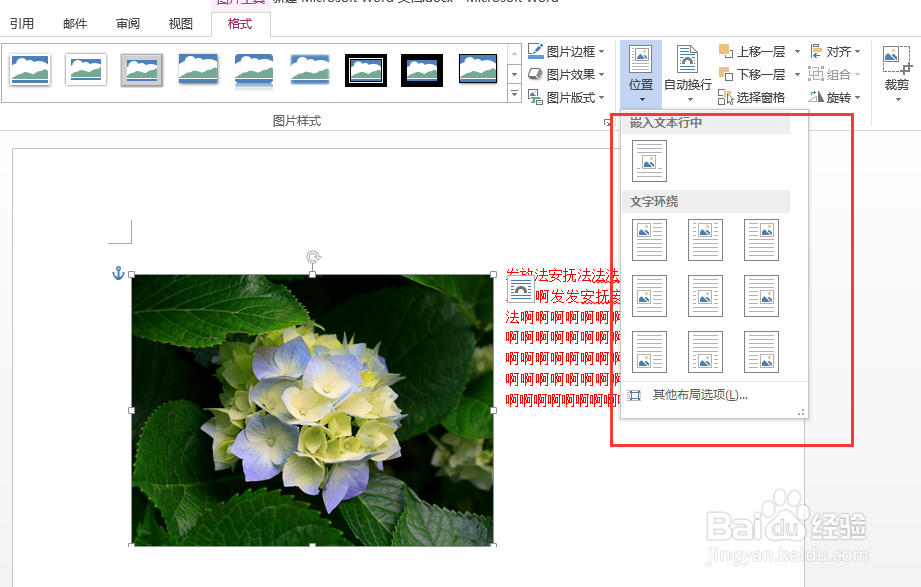This screenshot has width=921, height=587.
Task: Open the Wrap Text (自动换行) dropdown
Action: pos(687,73)
